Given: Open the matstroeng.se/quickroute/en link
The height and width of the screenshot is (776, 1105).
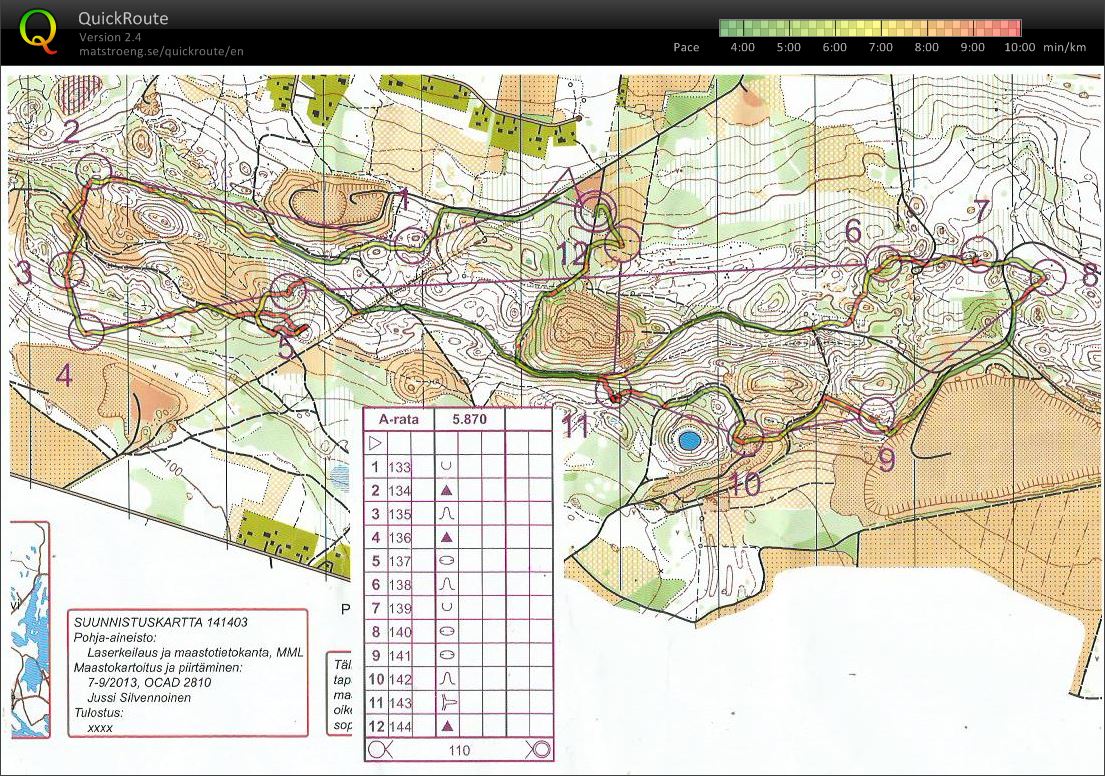Looking at the screenshot, I should click(161, 51).
